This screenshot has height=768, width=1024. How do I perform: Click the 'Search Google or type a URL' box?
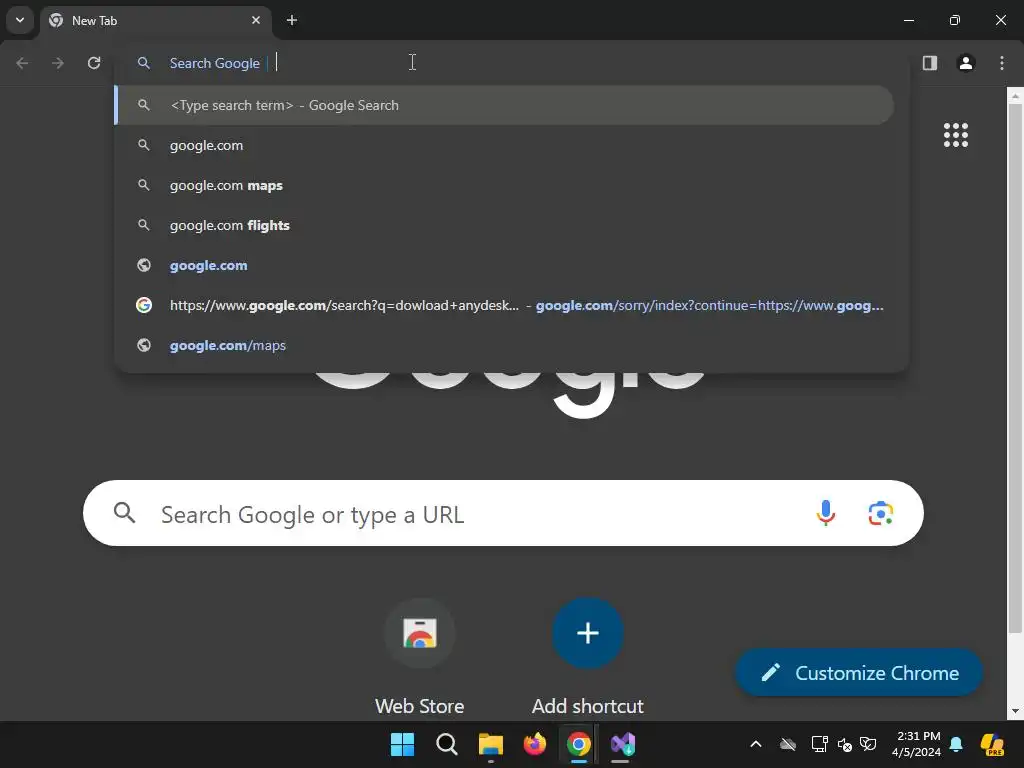click(503, 513)
